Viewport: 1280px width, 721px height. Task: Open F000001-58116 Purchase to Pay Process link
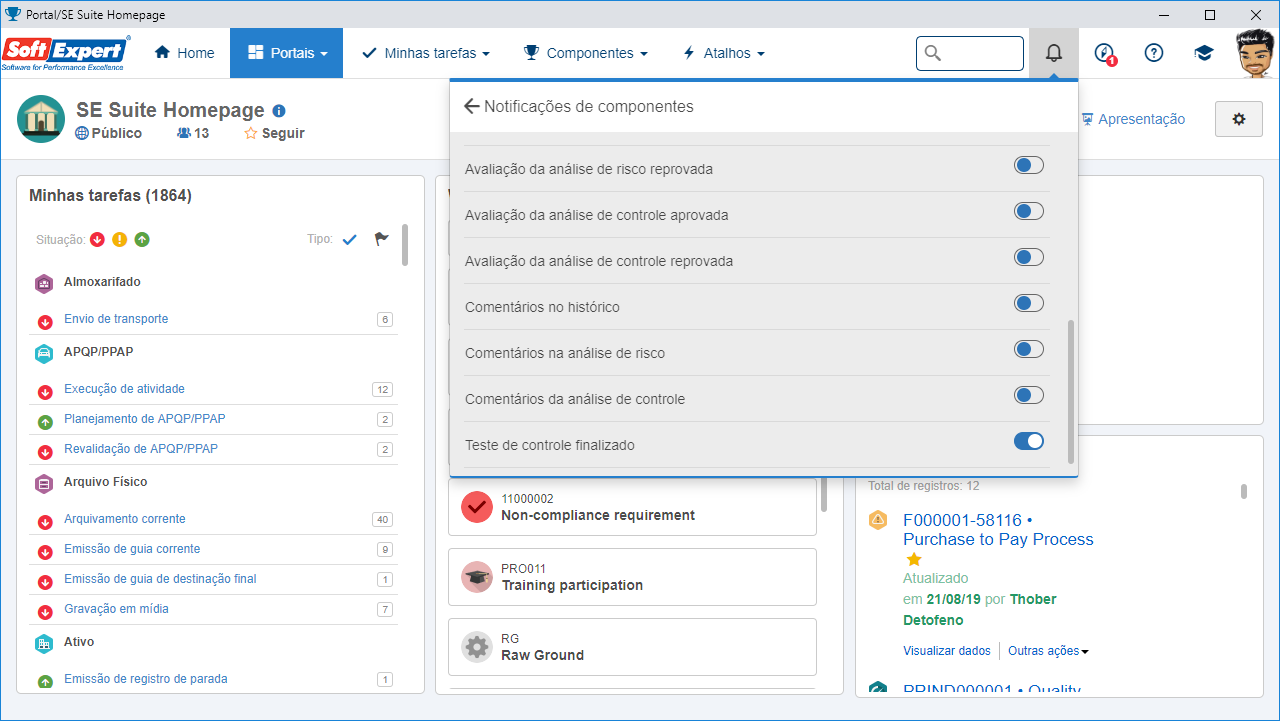click(x=998, y=530)
